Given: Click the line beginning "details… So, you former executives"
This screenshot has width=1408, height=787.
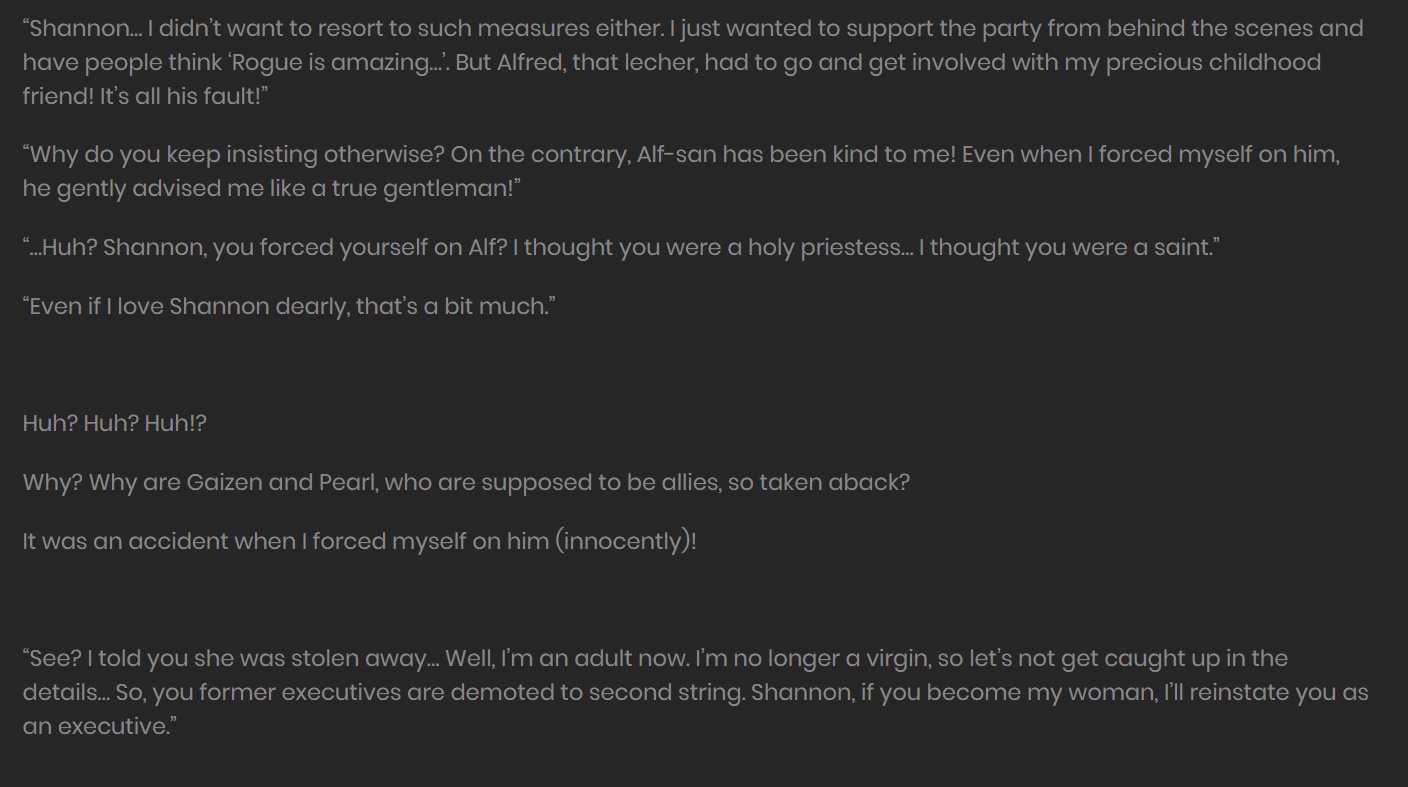Looking at the screenshot, I should [x=695, y=692].
